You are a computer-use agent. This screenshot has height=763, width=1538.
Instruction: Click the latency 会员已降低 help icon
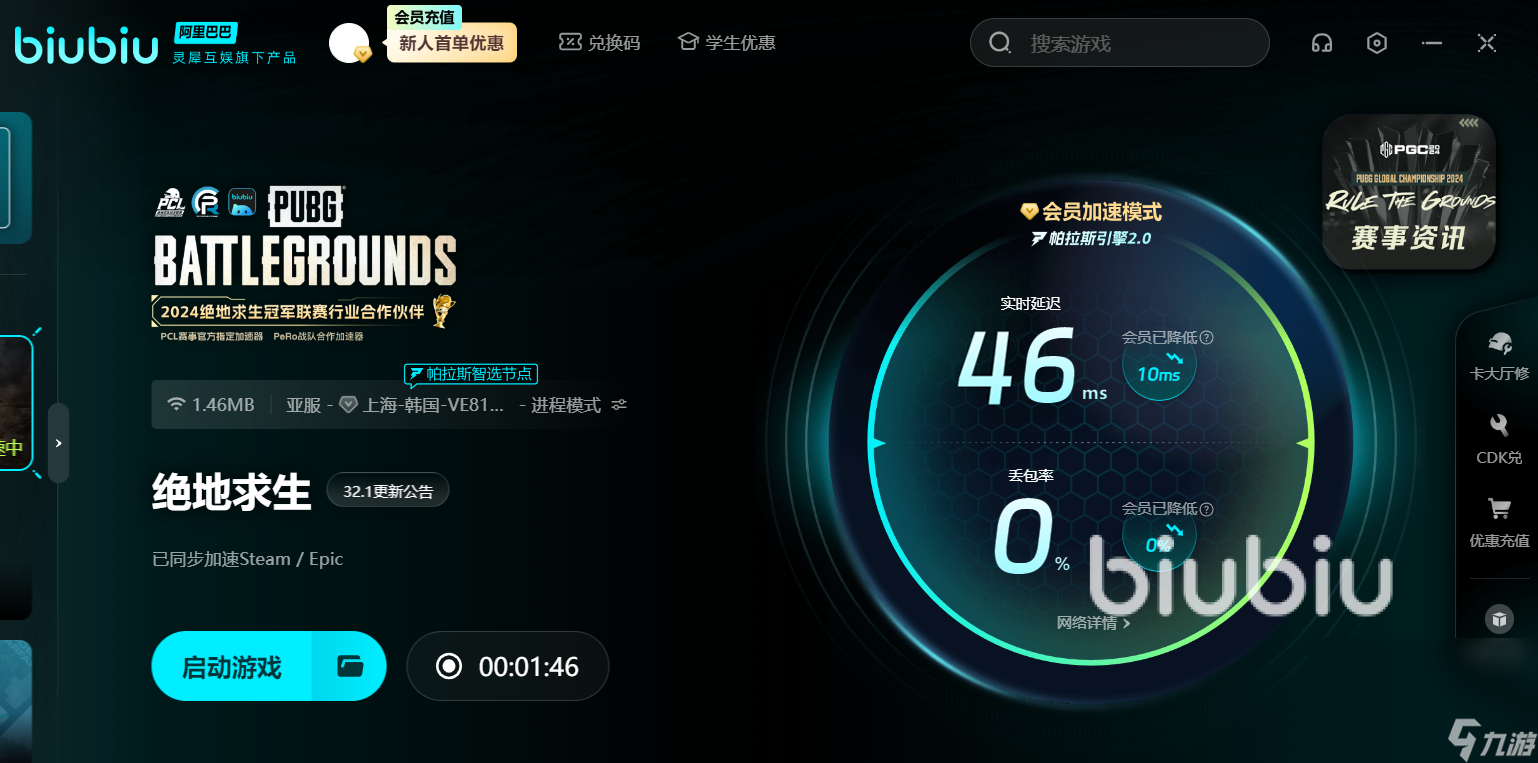(x=1207, y=338)
